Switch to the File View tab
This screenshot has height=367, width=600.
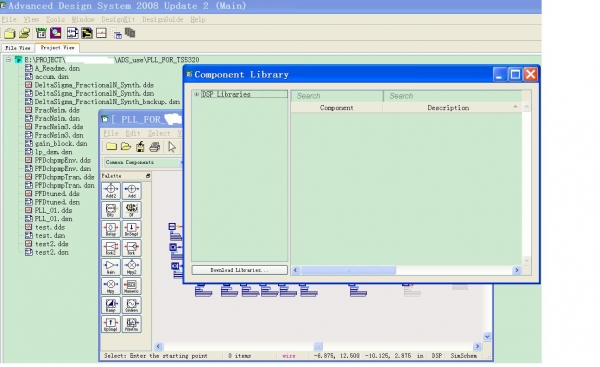coord(18,48)
